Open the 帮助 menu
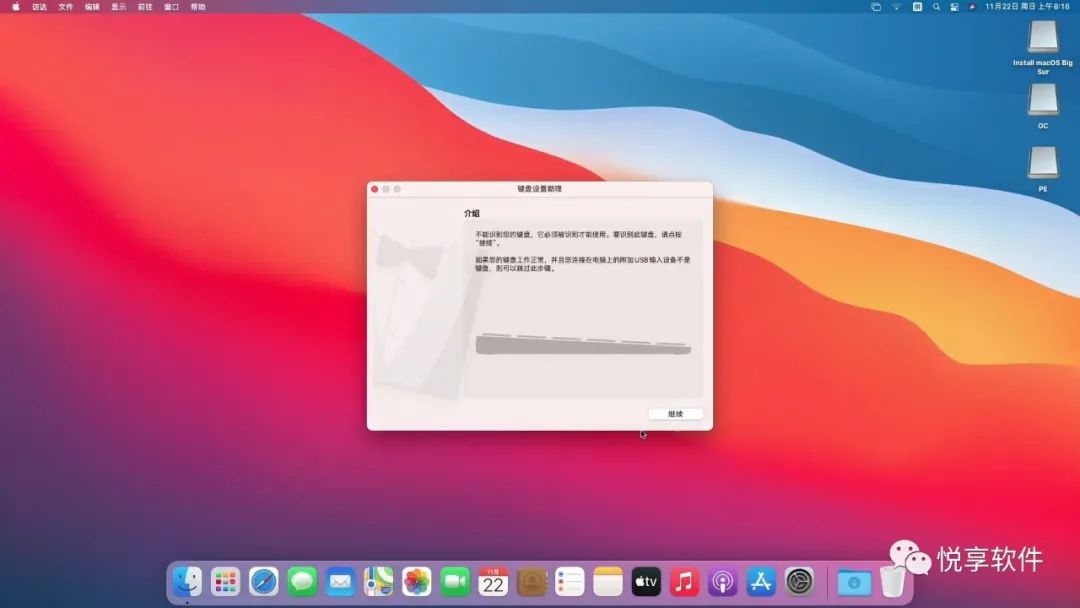 coord(198,7)
